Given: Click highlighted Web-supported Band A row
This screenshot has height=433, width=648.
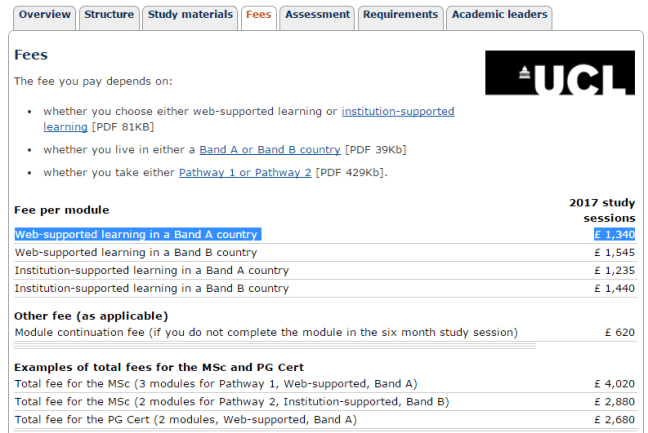Looking at the screenshot, I should click(137, 234).
